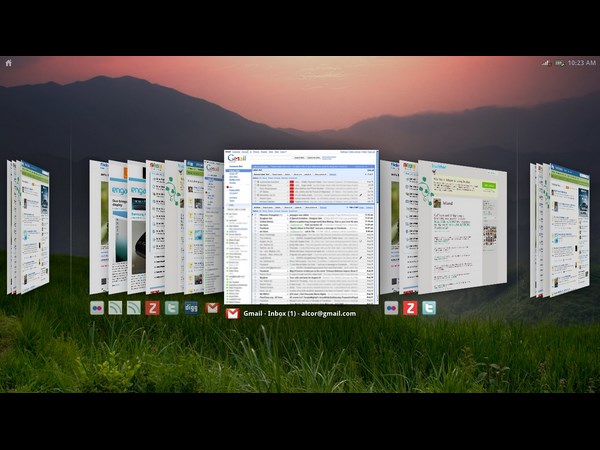Open the centered Gmail inbox window preview

click(301, 227)
